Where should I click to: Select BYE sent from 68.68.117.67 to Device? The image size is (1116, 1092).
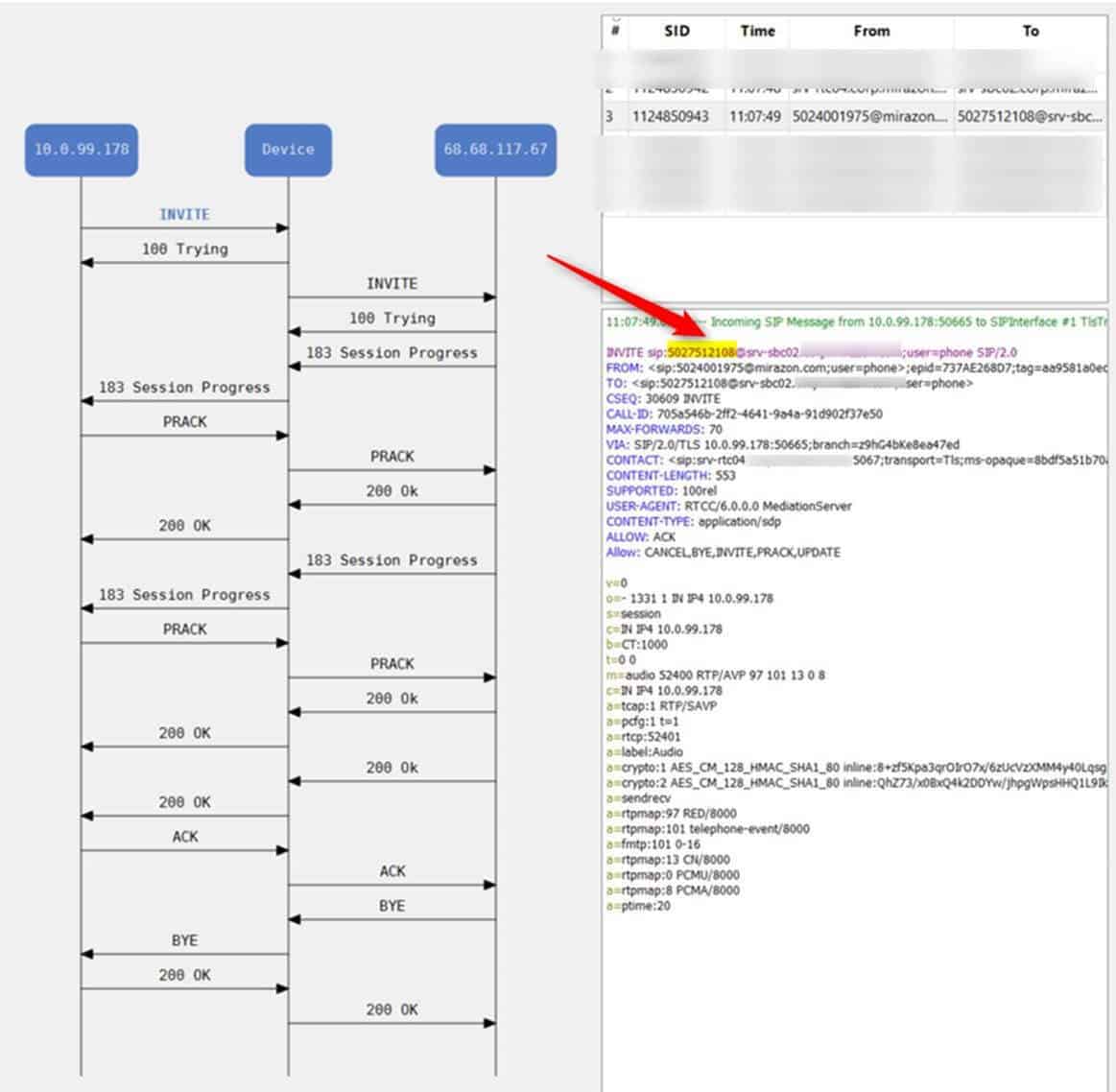tap(392, 906)
